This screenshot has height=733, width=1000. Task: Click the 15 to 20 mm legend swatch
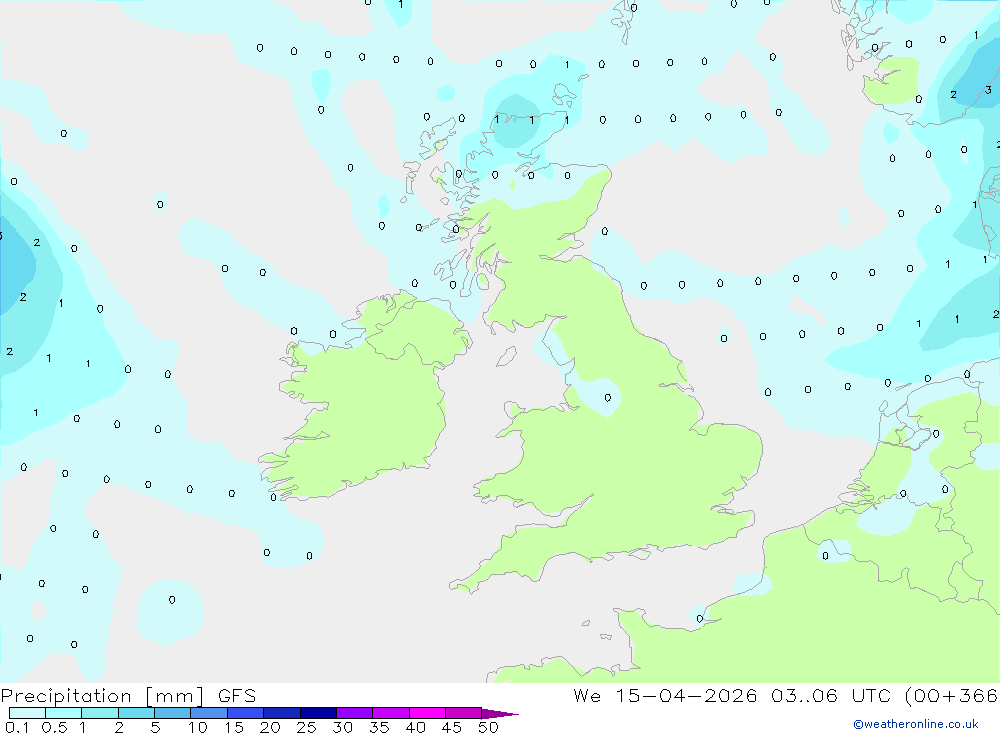click(x=246, y=713)
